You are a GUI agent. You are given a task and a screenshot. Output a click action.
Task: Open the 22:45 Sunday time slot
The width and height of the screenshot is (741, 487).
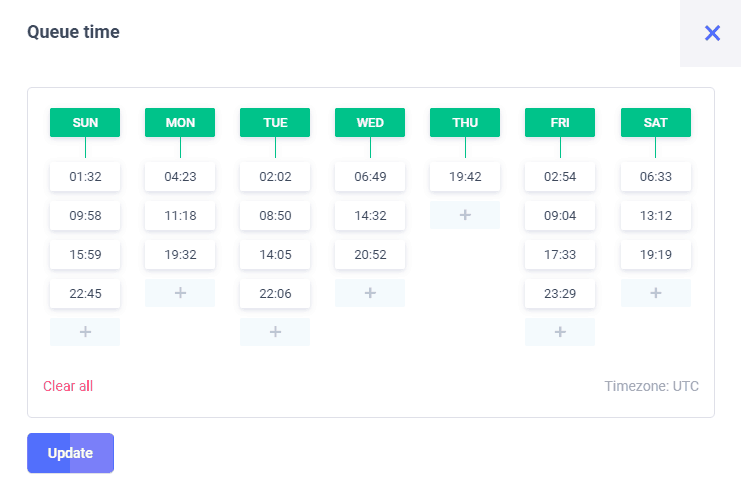(x=85, y=293)
